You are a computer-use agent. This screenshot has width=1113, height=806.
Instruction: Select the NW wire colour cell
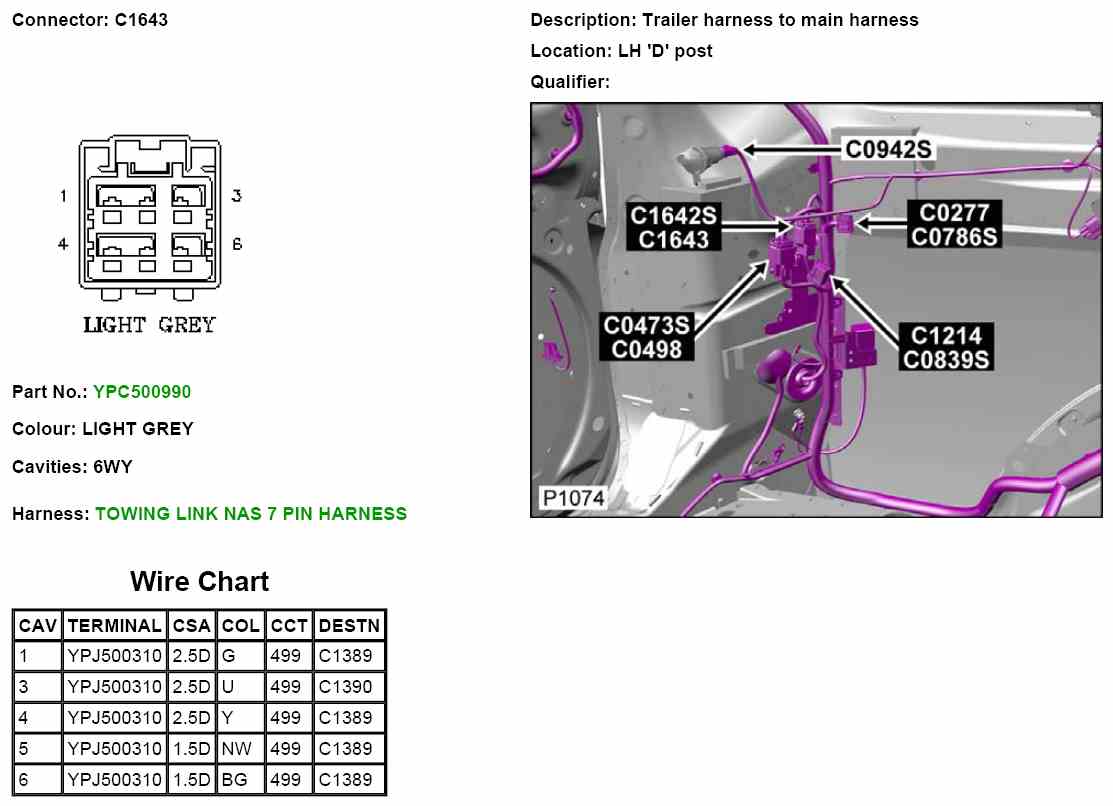(239, 748)
